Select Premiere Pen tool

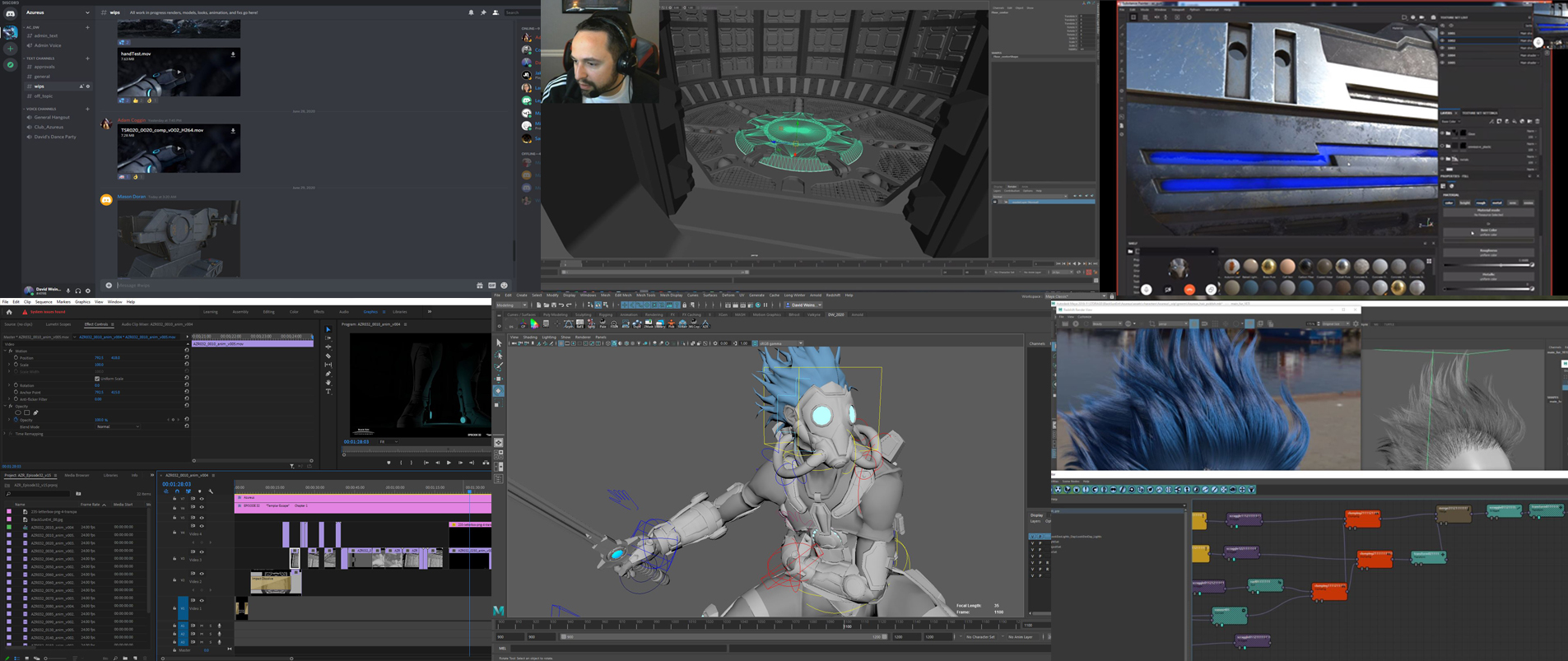328,374
